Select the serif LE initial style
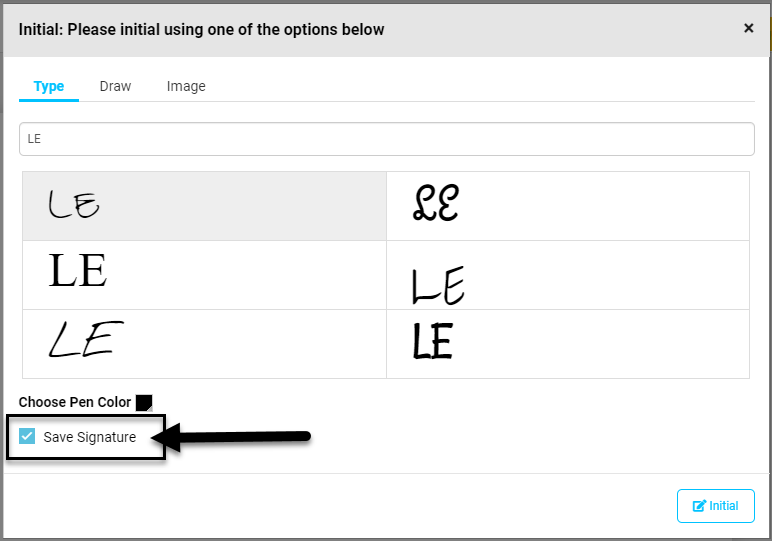 pyautogui.click(x=204, y=275)
